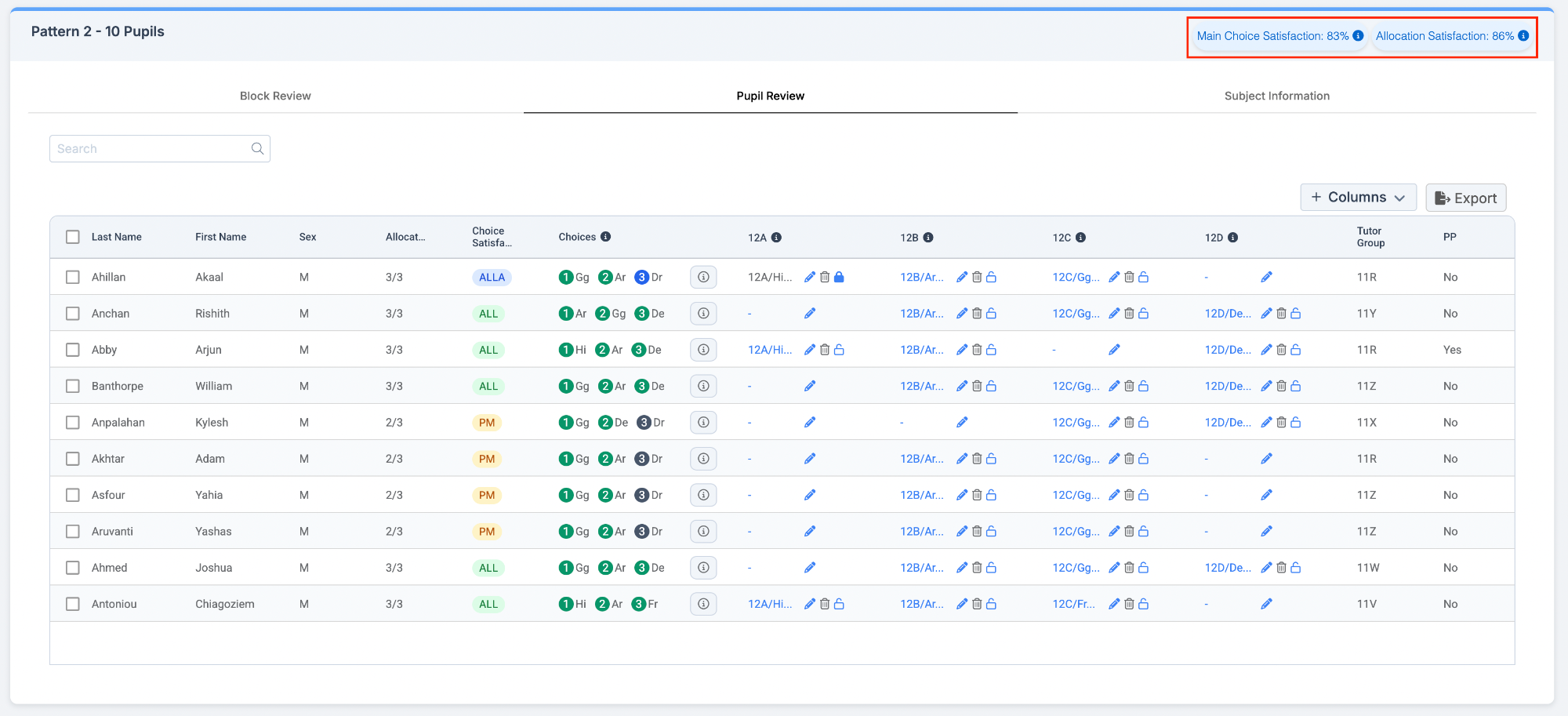
Task: Select the Aruvanti row checkbox
Action: [x=73, y=532]
